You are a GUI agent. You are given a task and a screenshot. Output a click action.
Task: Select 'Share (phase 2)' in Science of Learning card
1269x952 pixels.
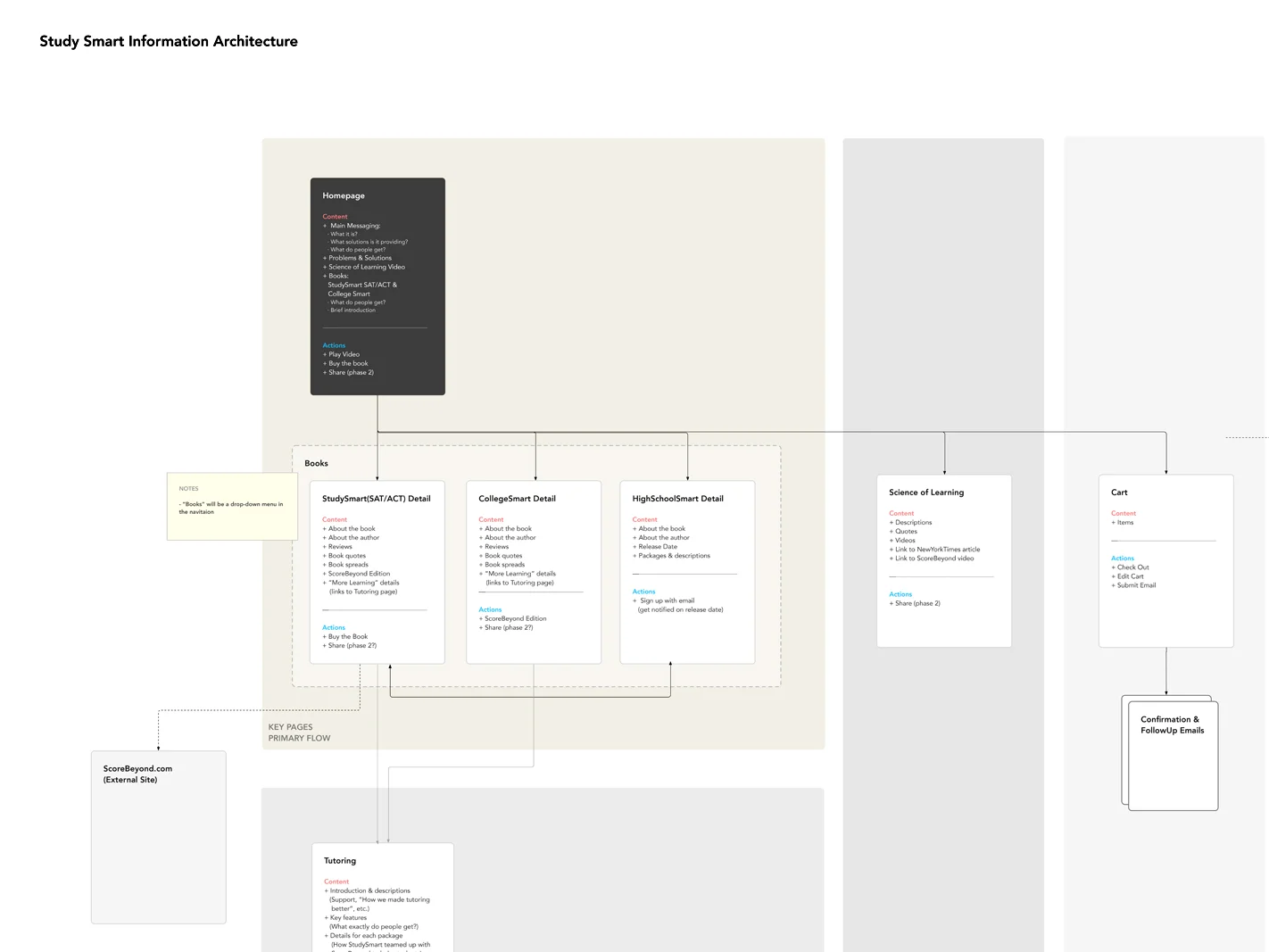(x=917, y=603)
